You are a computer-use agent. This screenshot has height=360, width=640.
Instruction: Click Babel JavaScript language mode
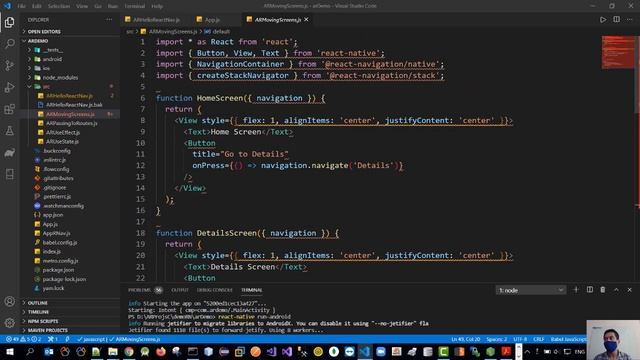click(568, 339)
